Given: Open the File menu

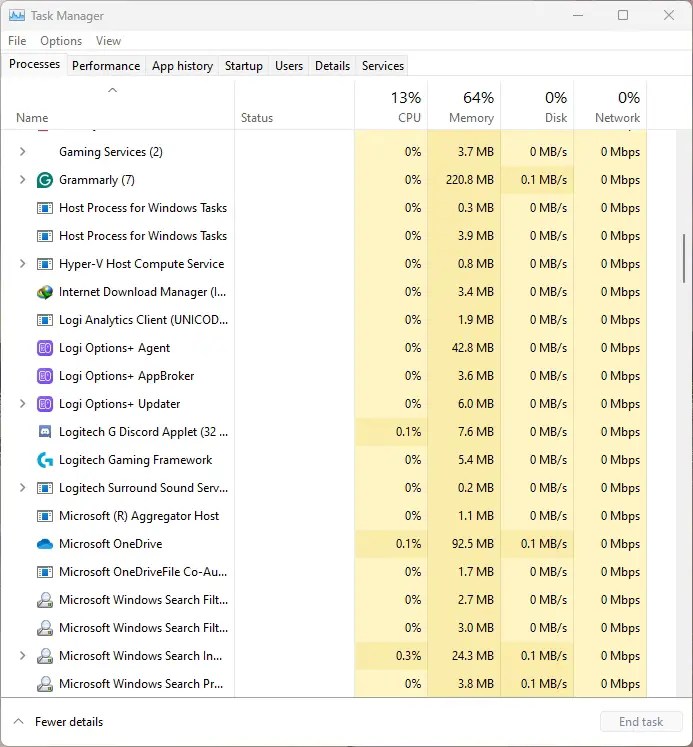Looking at the screenshot, I should click(17, 41).
